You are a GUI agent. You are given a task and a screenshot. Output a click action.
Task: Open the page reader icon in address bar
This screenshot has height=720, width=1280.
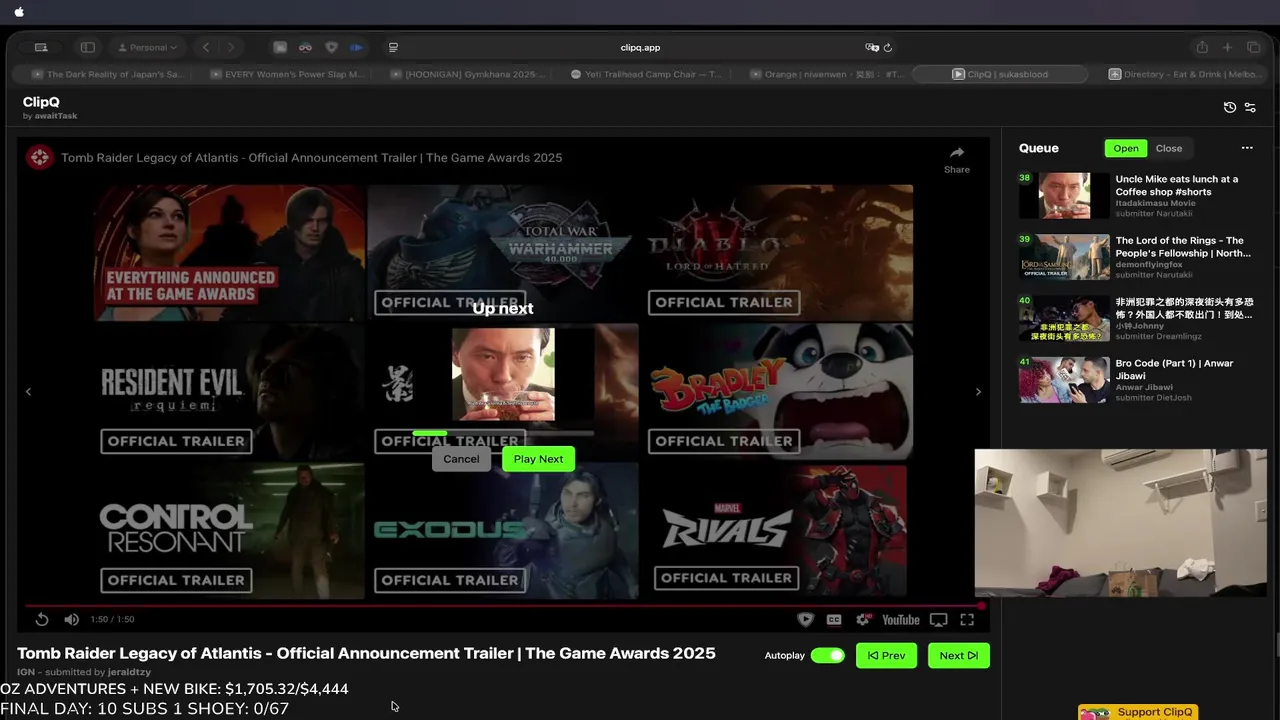click(393, 47)
